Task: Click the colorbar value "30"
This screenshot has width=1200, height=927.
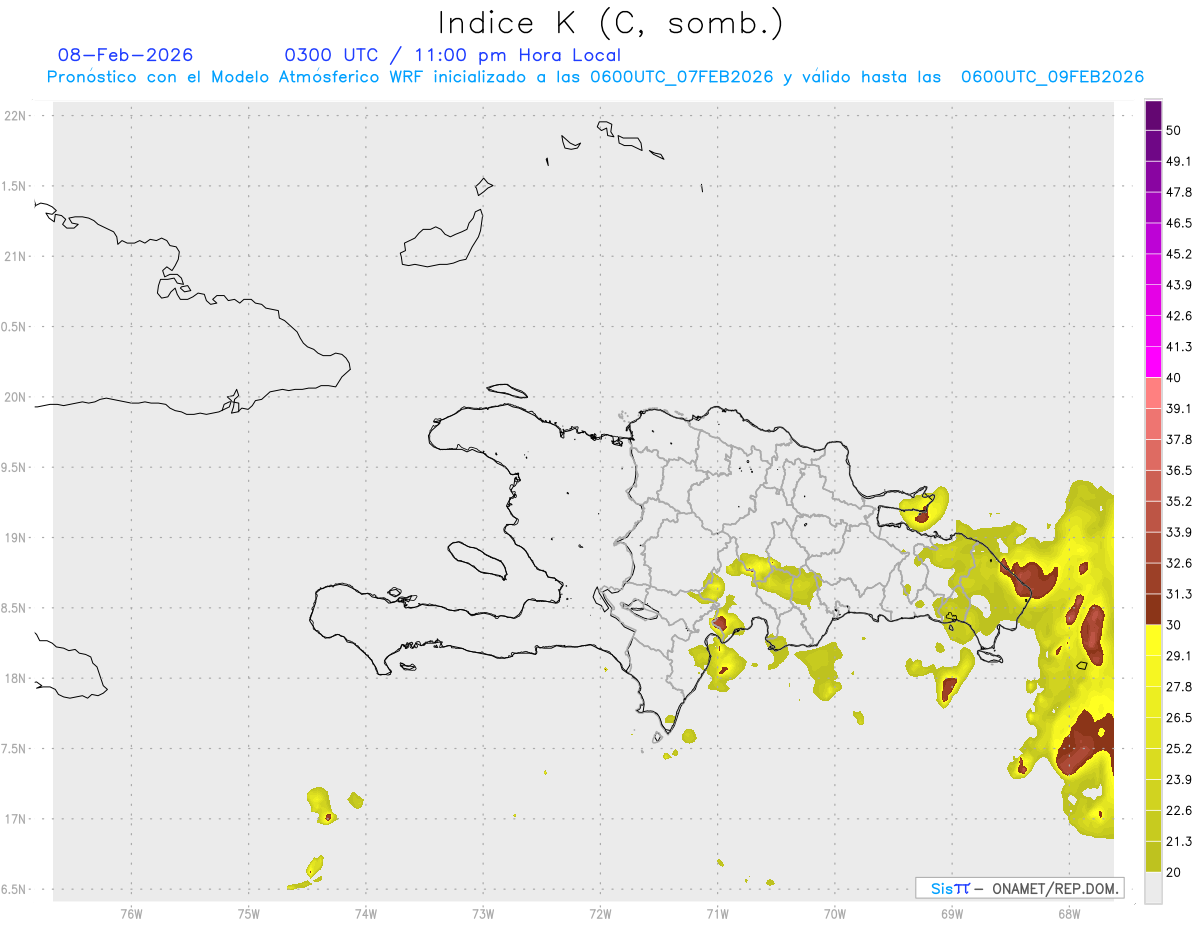Action: [x=1174, y=625]
